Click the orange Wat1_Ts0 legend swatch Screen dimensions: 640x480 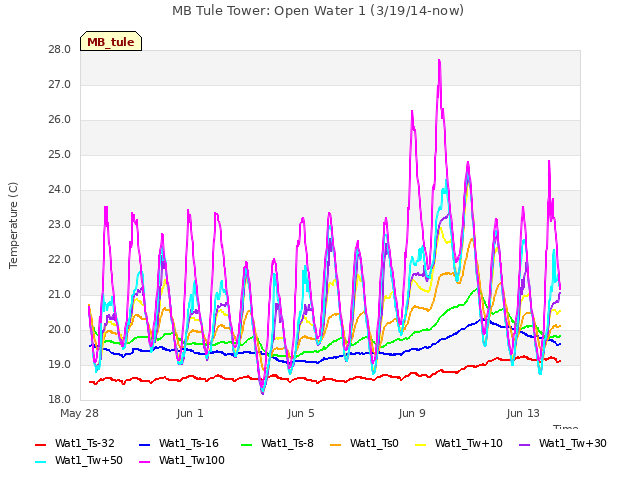click(x=335, y=444)
